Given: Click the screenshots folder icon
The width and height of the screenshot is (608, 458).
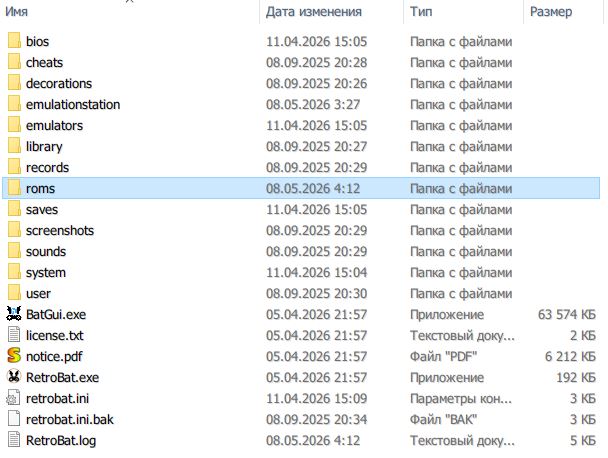Looking at the screenshot, I should click(x=14, y=229).
